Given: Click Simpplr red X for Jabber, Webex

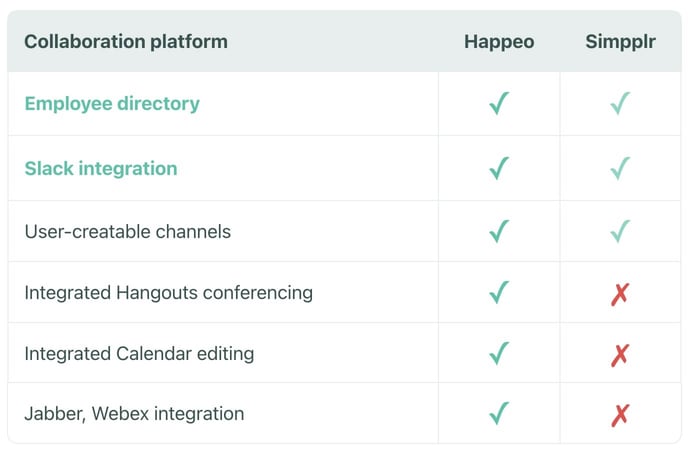Looking at the screenshot, I should click(620, 414).
